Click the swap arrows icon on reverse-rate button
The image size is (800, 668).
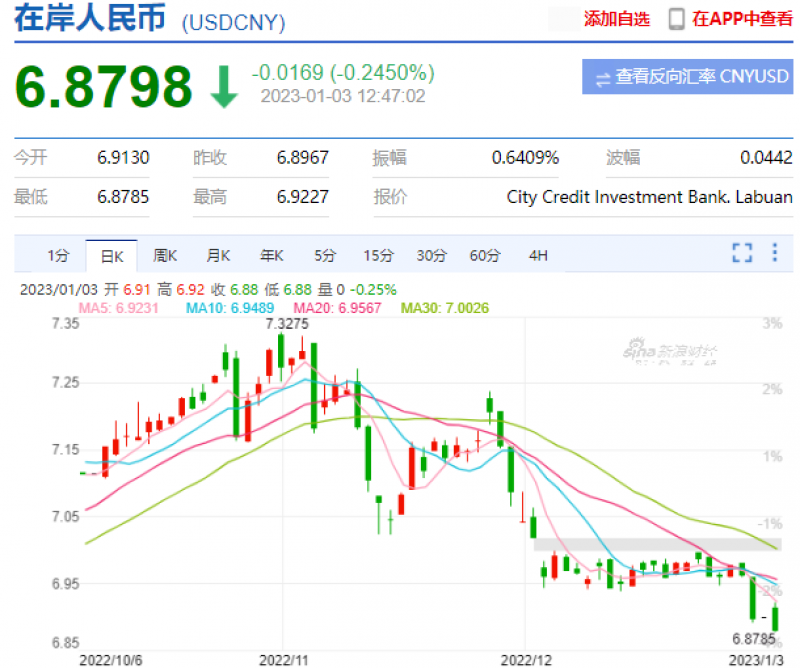pyautogui.click(x=603, y=79)
